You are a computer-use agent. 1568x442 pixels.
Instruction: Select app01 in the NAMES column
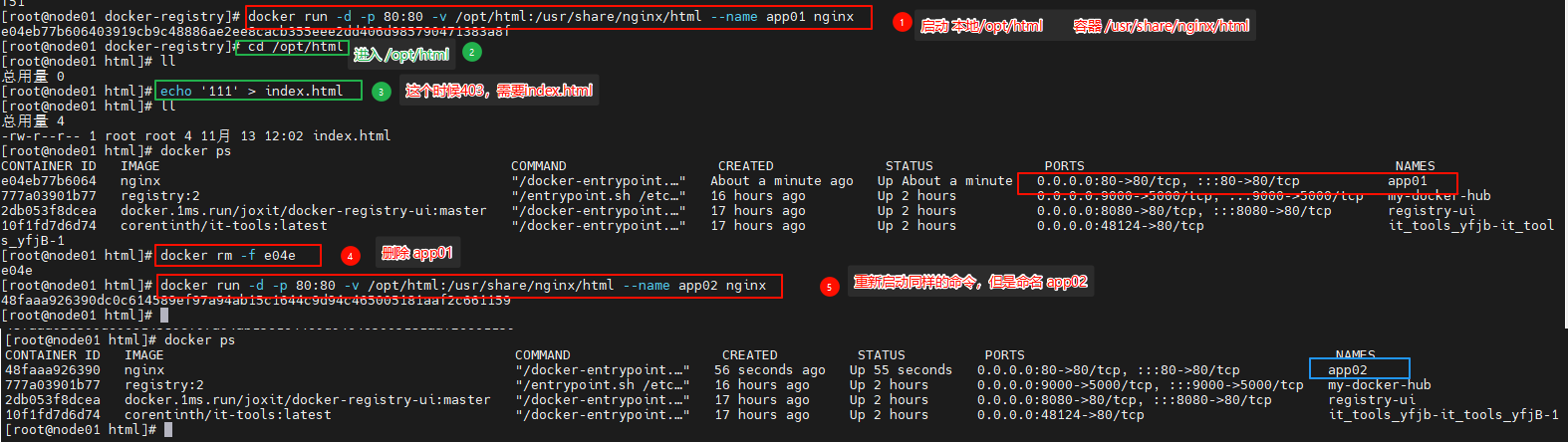[x=1408, y=181]
